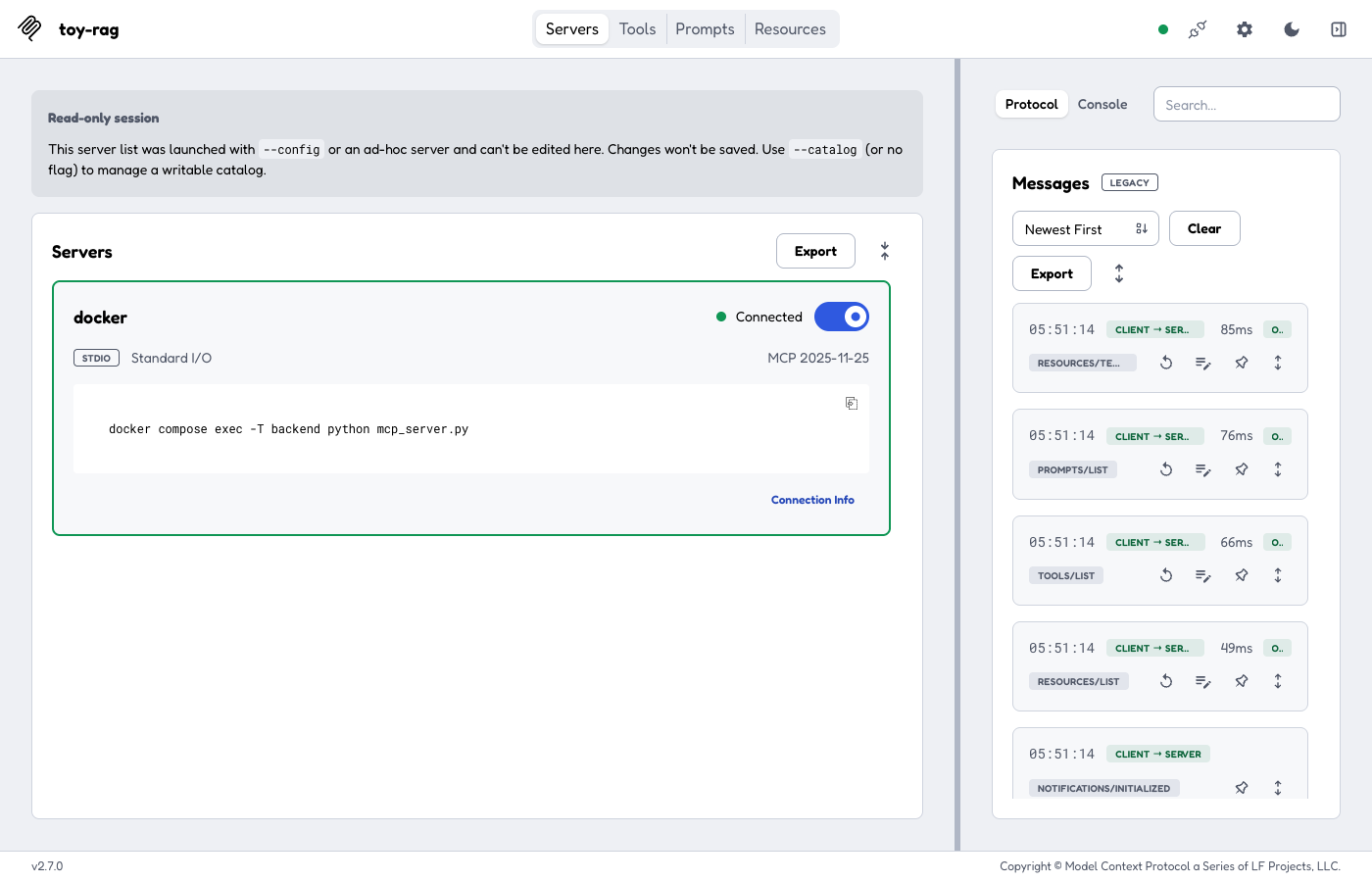The width and height of the screenshot is (1372, 882).
Task: Open the docker Connection Info link
Action: click(x=812, y=500)
